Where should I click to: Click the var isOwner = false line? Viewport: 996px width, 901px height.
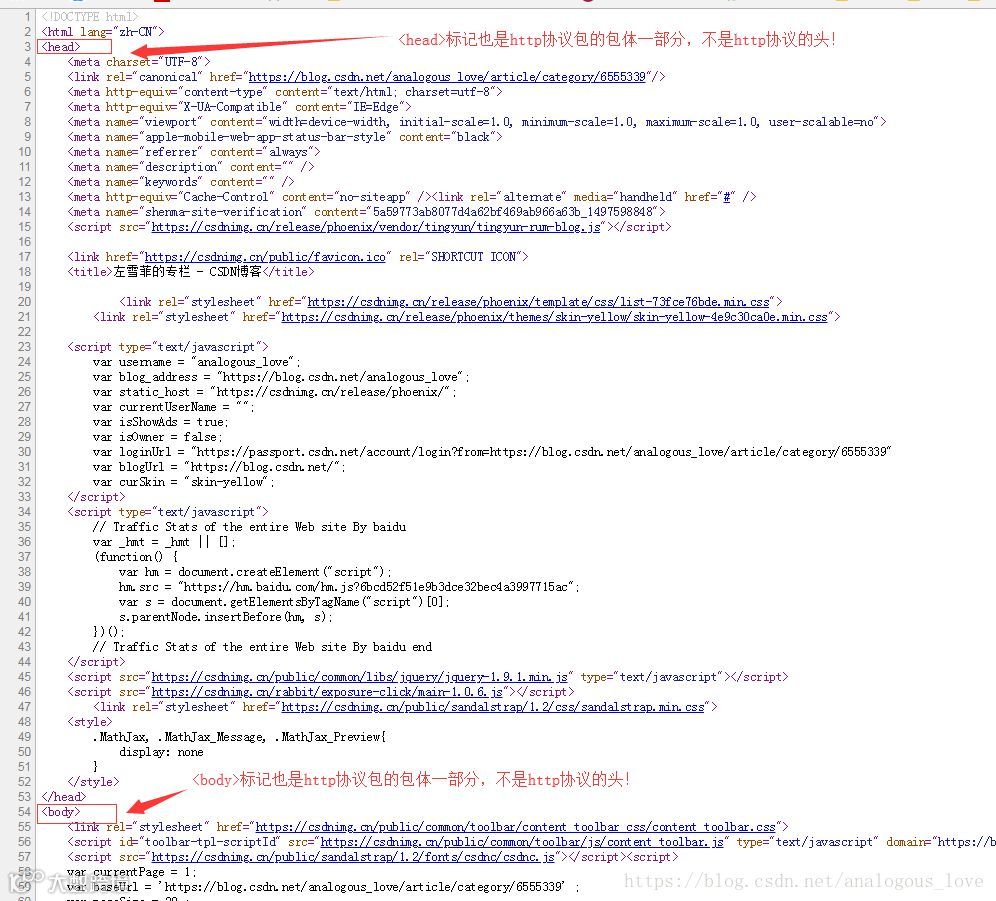158,437
